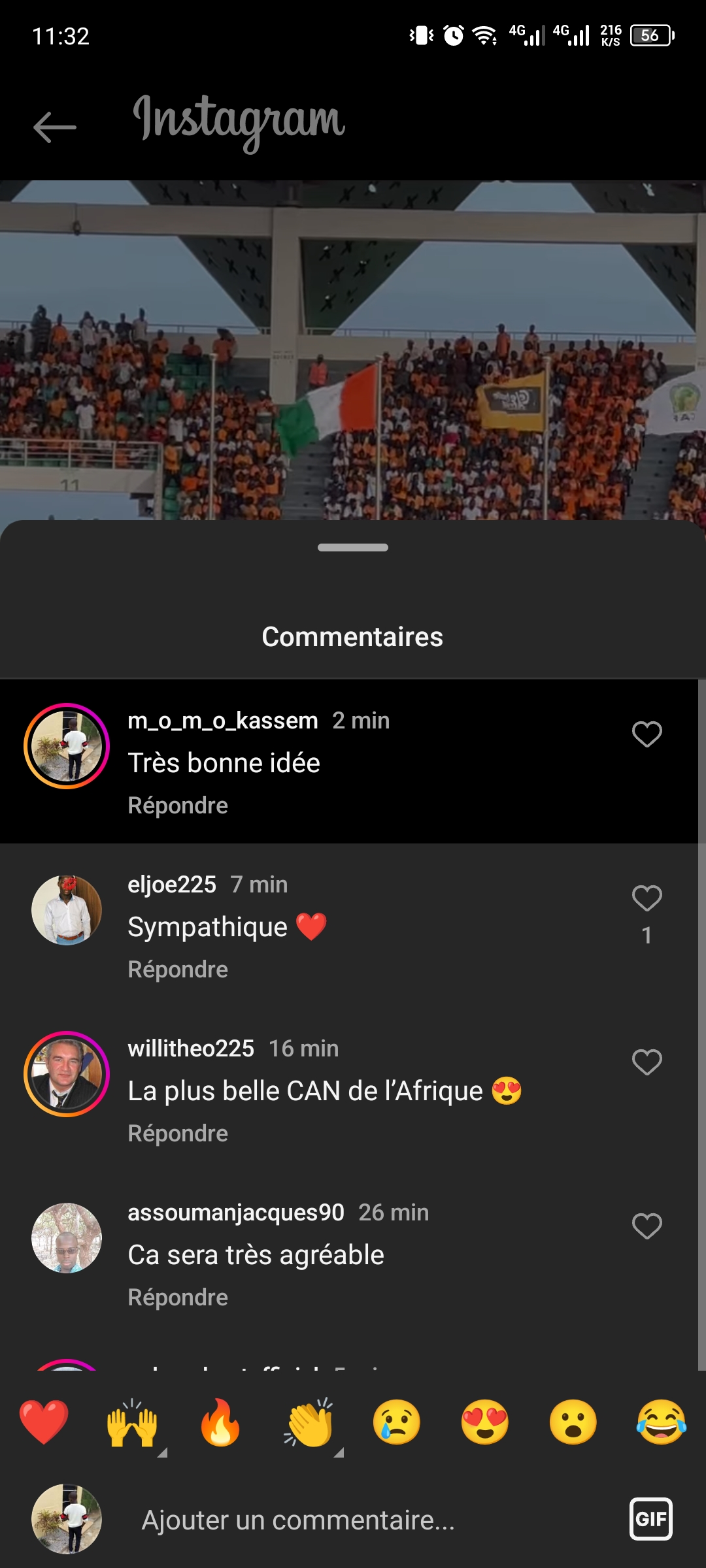Tap the surprised face emoji
The image size is (706, 1568).
(x=573, y=1423)
